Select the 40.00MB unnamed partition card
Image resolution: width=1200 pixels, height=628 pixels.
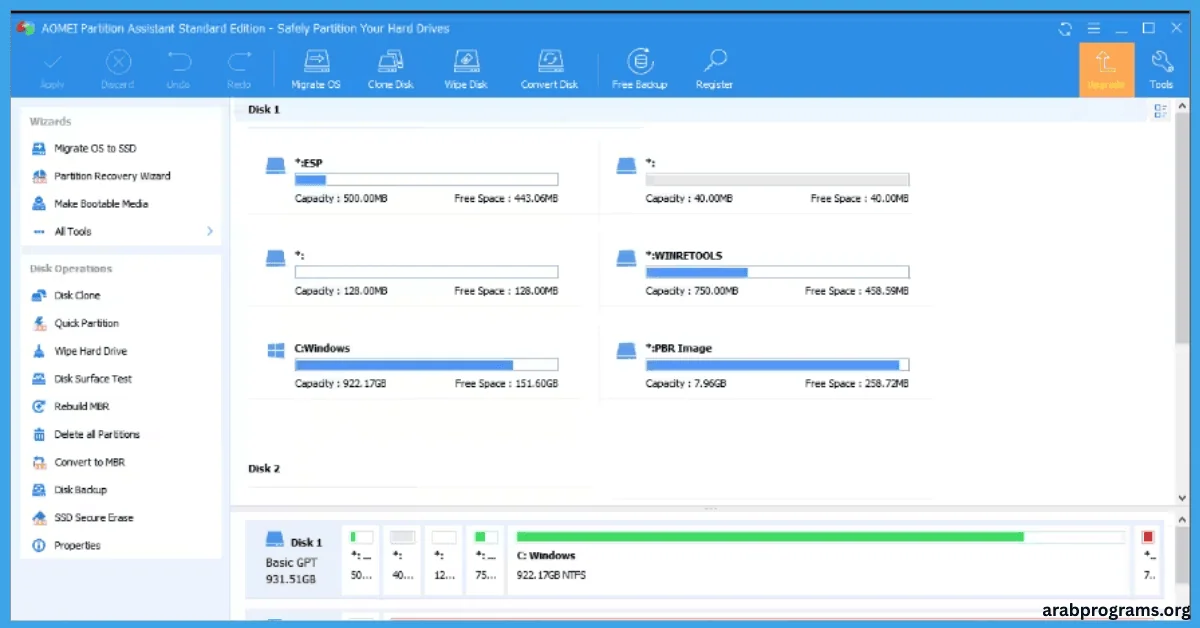pyautogui.click(x=765, y=180)
